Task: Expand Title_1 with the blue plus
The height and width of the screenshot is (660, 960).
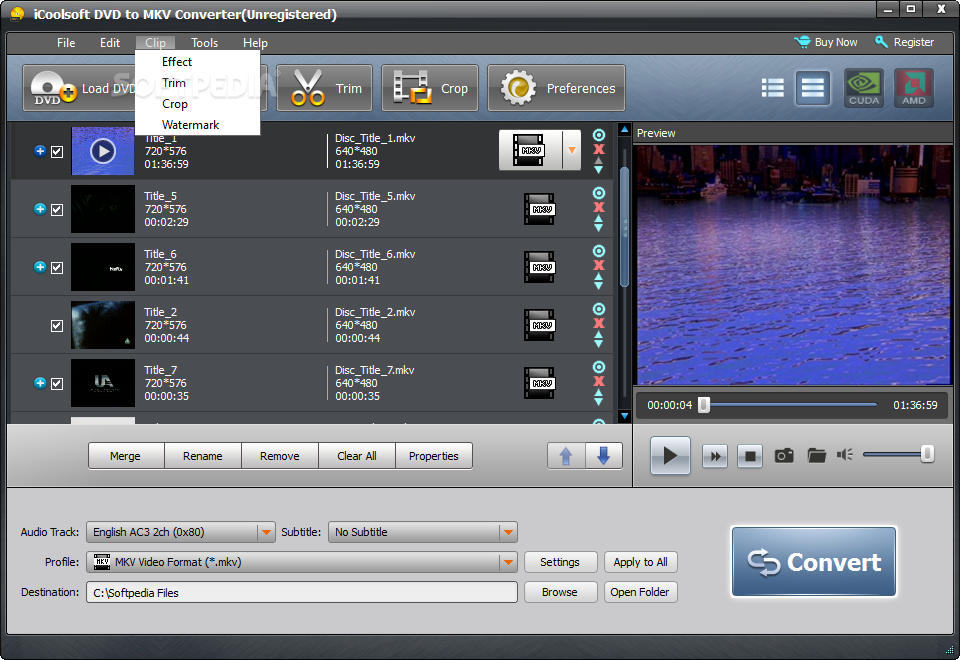Action: point(40,151)
